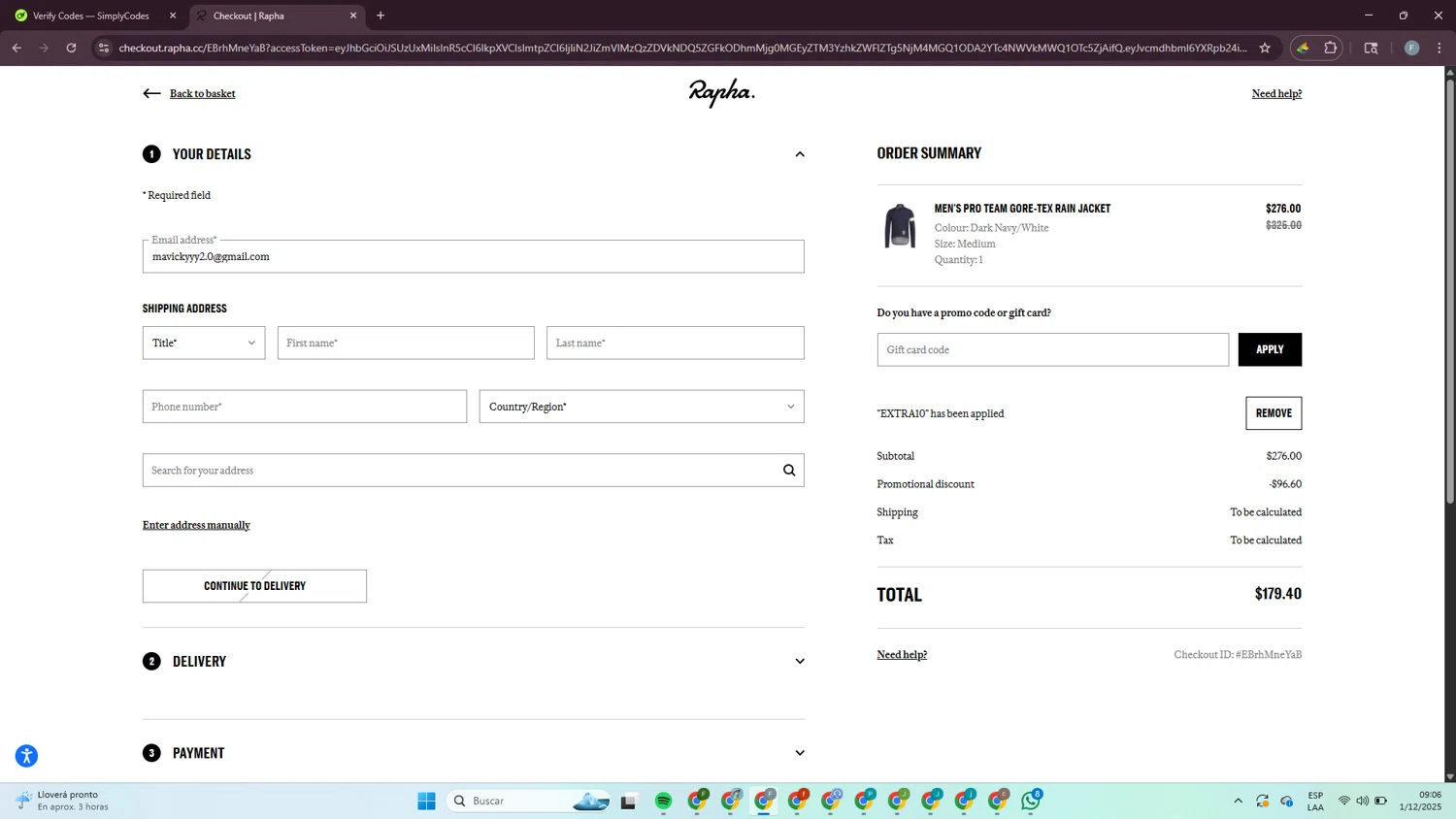Screen dimensions: 1456x819
Task: Close the Verify Codes SimplyCodes tab
Action: 173,16
